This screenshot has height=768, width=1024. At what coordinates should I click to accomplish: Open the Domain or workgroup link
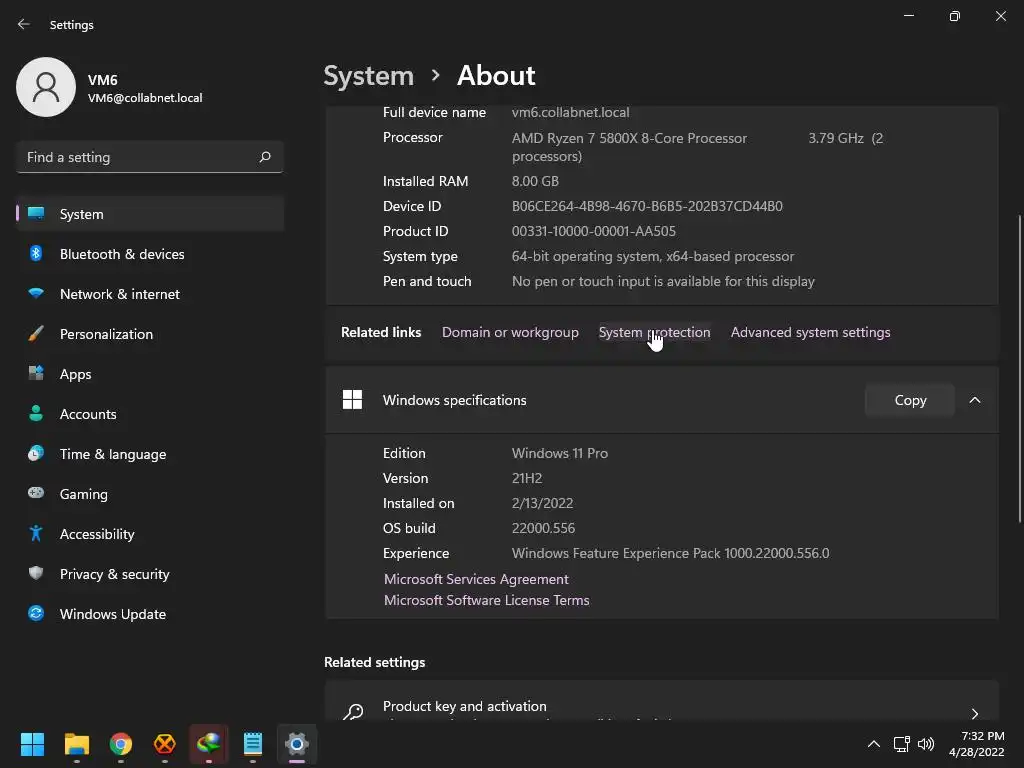510,332
